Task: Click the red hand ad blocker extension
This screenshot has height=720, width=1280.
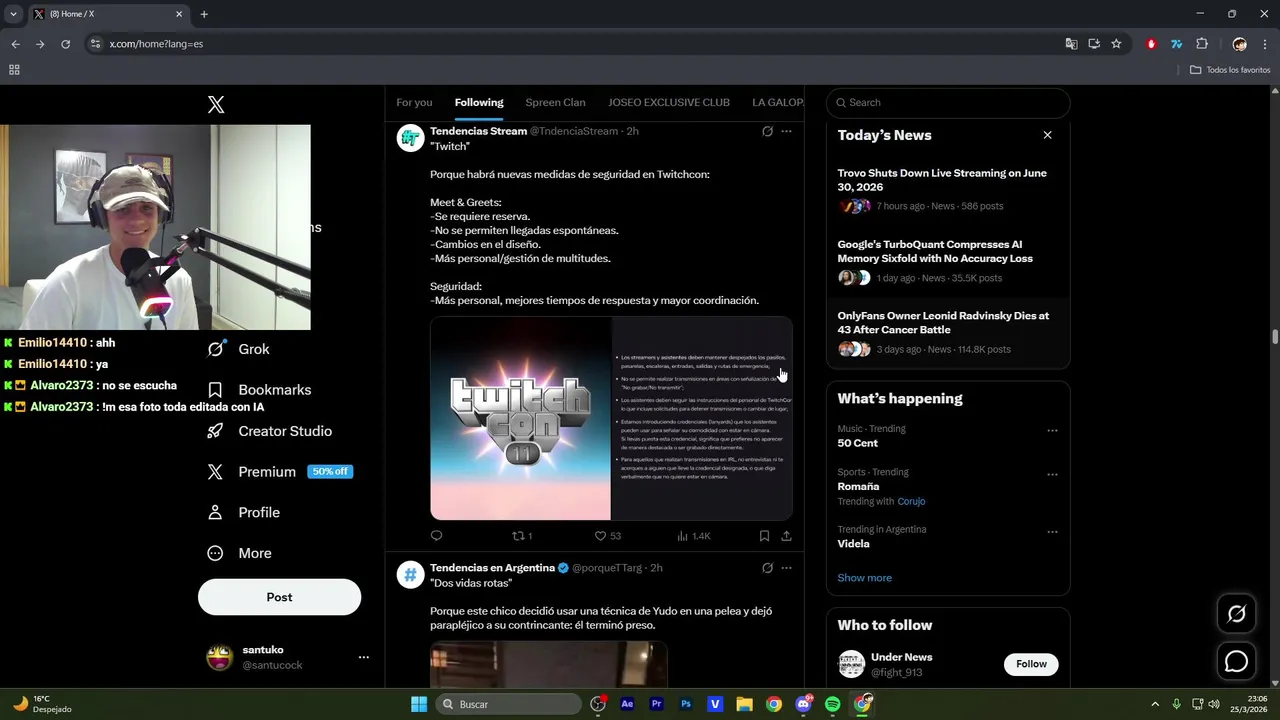Action: [x=1151, y=44]
